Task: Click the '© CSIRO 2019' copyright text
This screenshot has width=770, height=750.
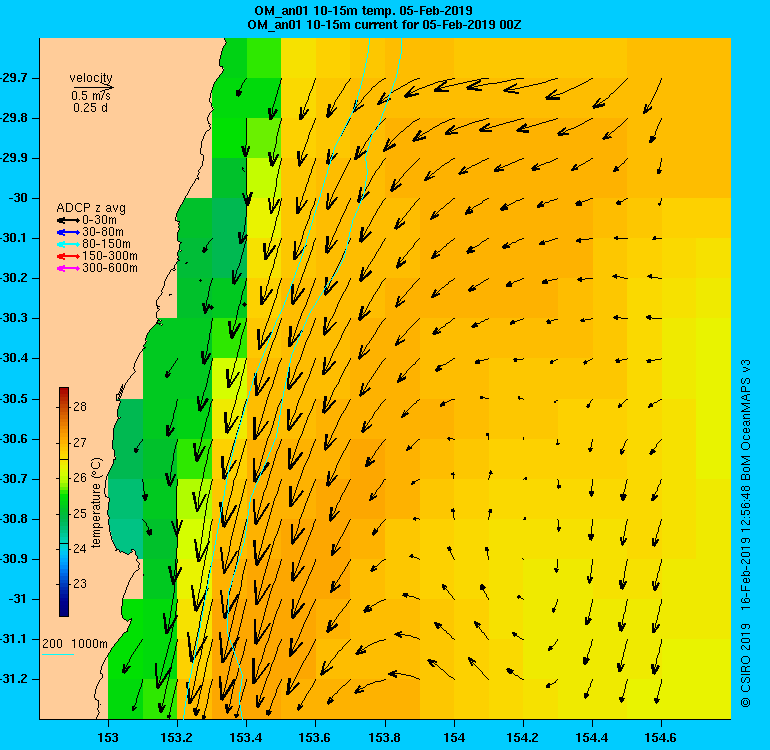Action: coord(746,665)
